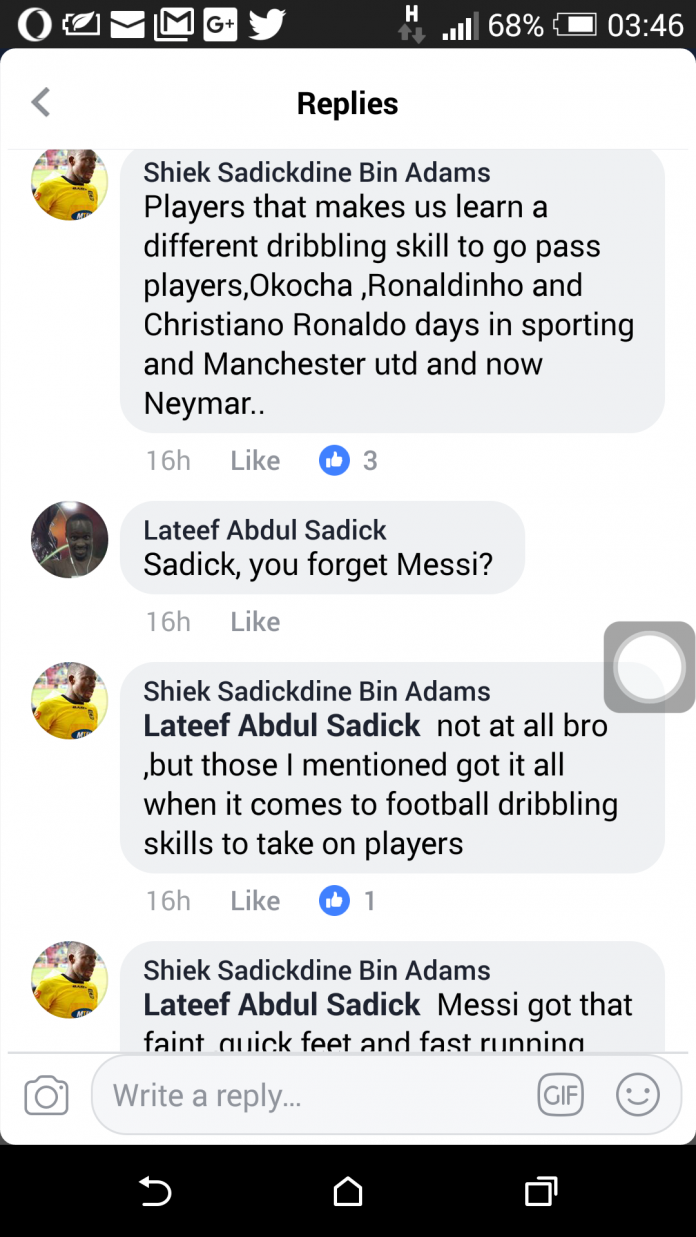The width and height of the screenshot is (696, 1237).
Task: Tap Lateef Abdul Sadick's profile picture
Action: 70,540
